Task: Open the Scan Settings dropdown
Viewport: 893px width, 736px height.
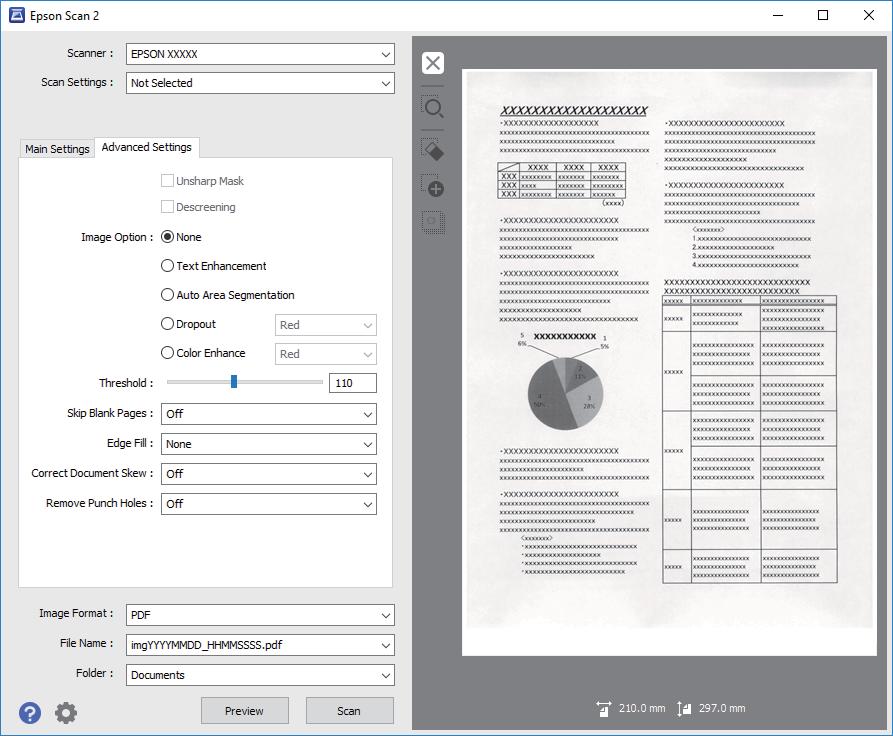Action: 260,83
